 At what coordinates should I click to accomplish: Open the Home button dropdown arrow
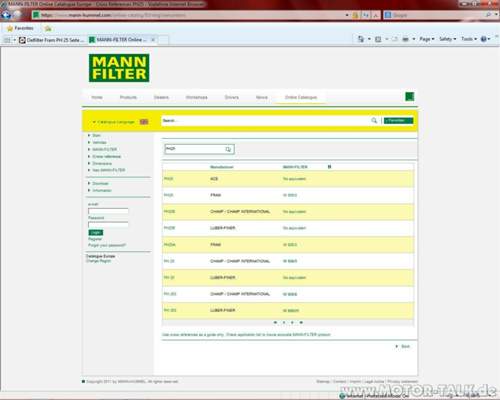coord(369,39)
